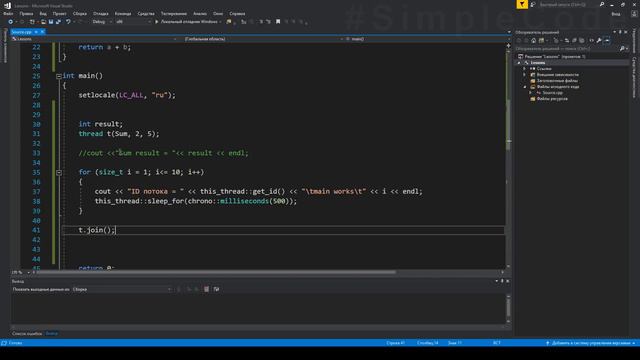The width and height of the screenshot is (640, 360).
Task: Open the File menu
Action: coord(8,13)
